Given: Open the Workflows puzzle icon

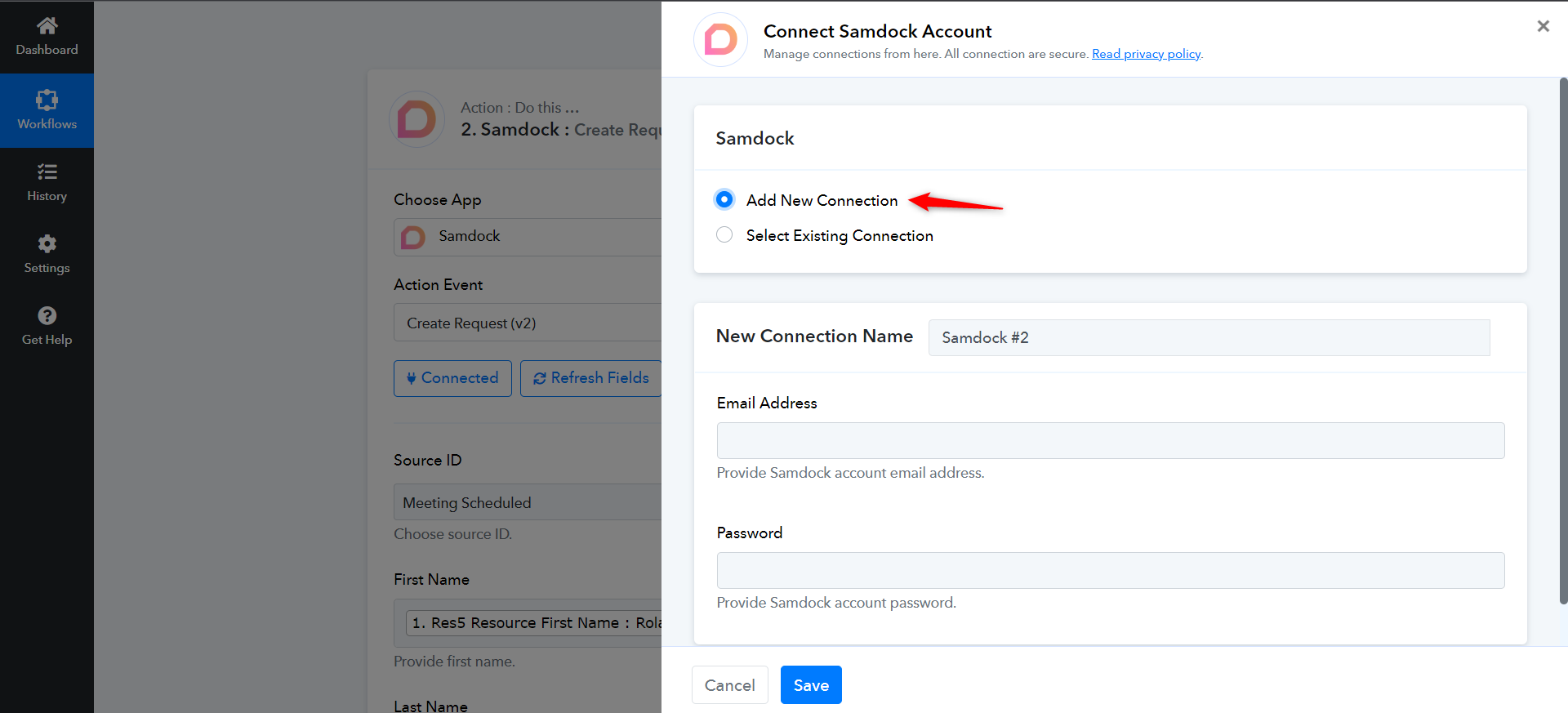Looking at the screenshot, I should 47,100.
